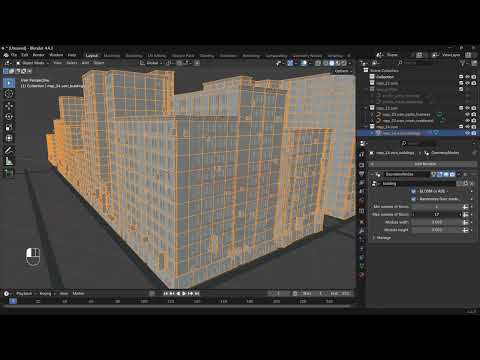Open the Object Mode dropdown
This screenshot has width=480, height=360.
click(32, 63)
